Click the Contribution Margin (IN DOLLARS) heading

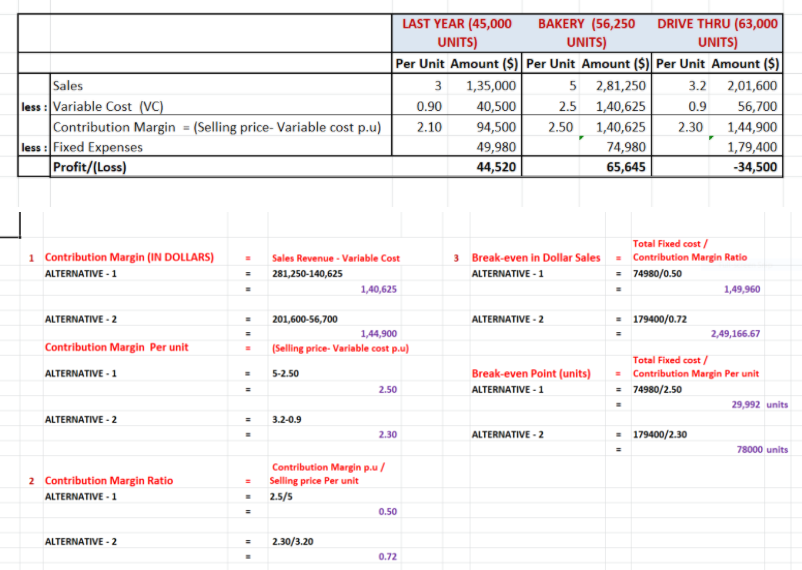129,257
